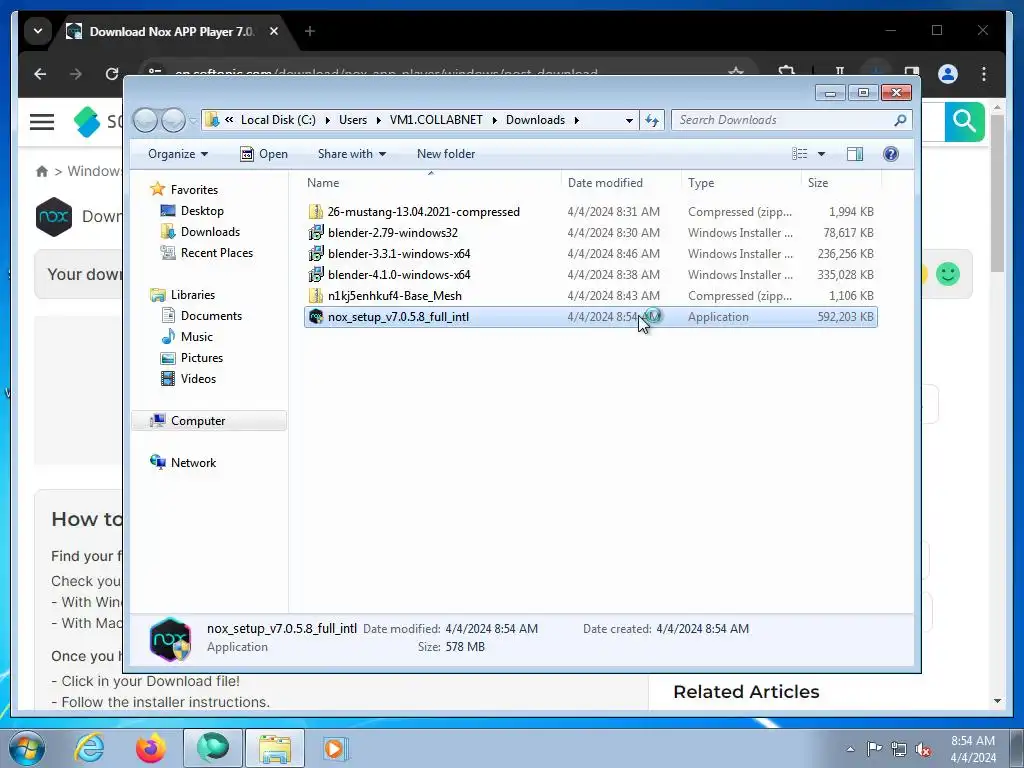The width and height of the screenshot is (1024, 768).
Task: Open Explorer help with the question mark icon
Action: (890, 154)
